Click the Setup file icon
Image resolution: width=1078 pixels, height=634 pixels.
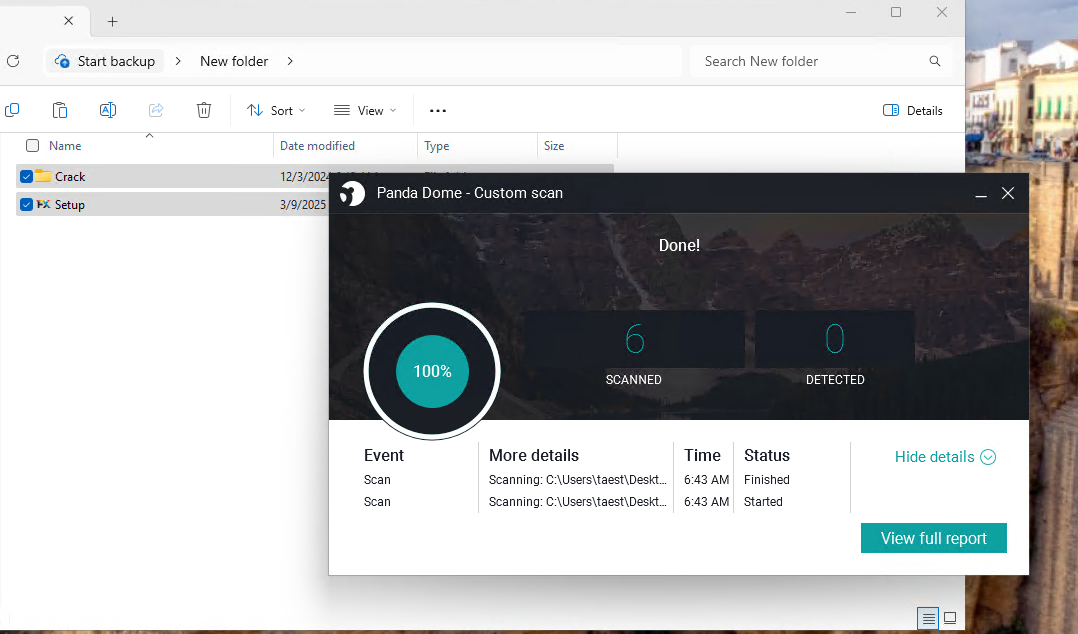click(43, 204)
